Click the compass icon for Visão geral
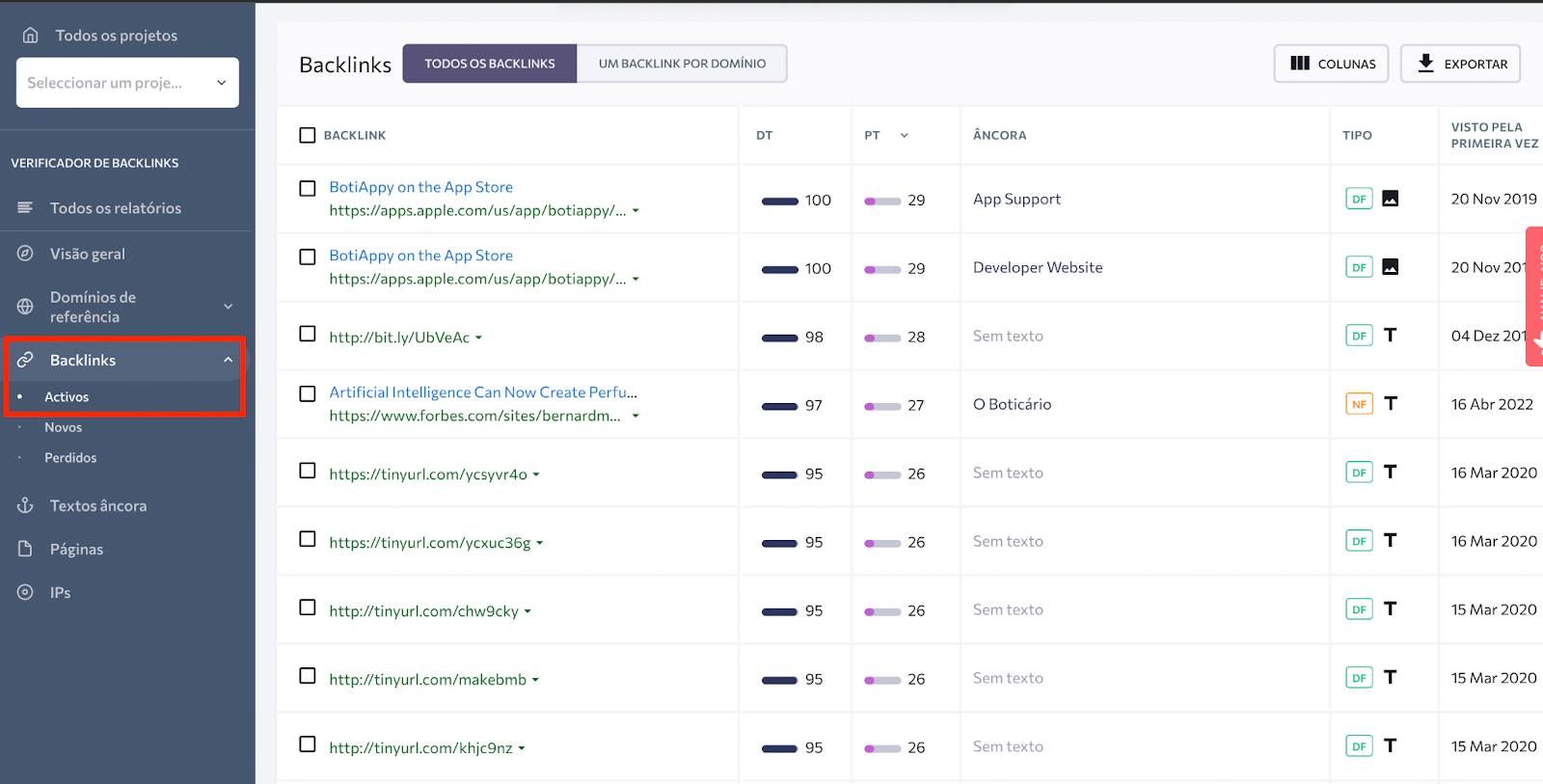The width and height of the screenshot is (1543, 784). (x=26, y=254)
